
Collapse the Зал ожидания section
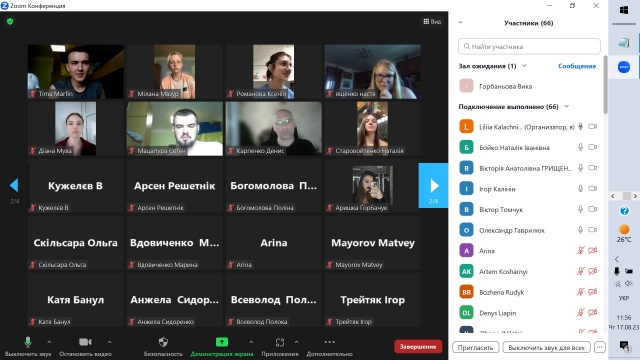click(524, 66)
